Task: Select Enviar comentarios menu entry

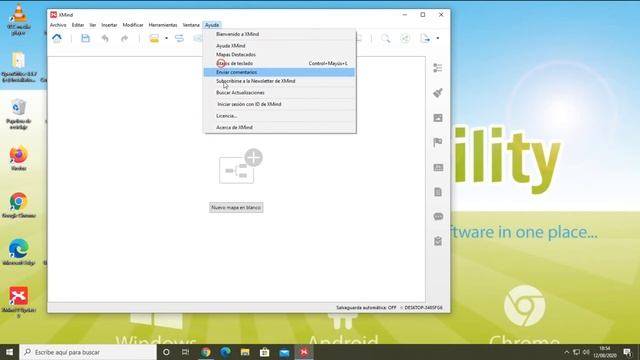Action: [280, 72]
